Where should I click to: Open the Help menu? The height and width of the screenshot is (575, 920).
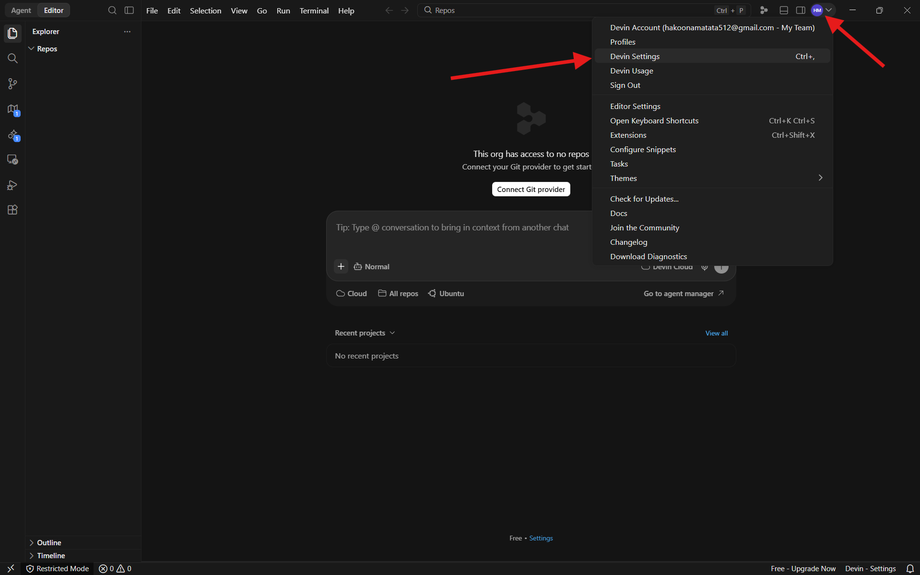[x=346, y=11]
